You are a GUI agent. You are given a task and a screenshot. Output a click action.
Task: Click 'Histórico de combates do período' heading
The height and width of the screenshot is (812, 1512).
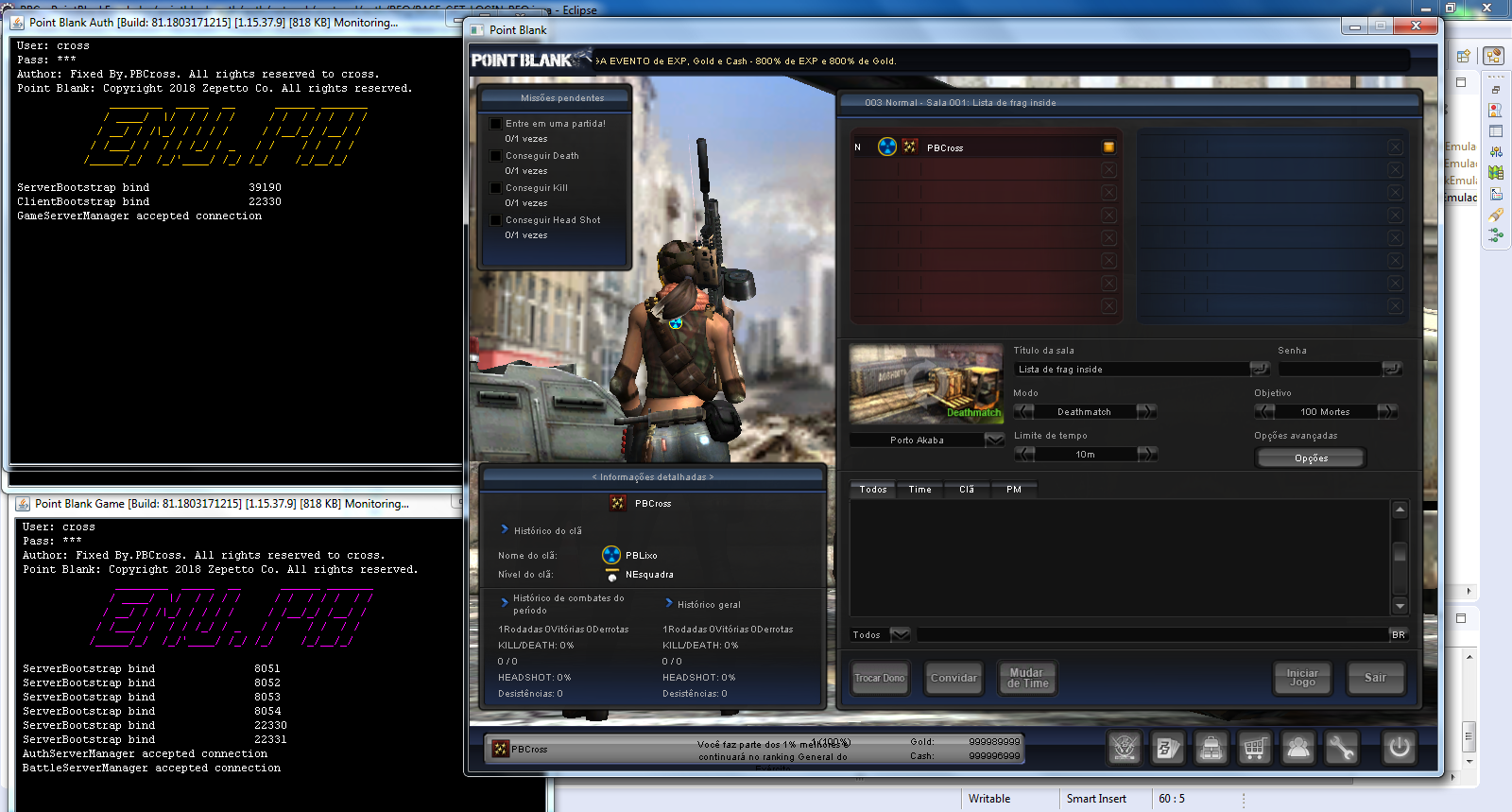(569, 604)
